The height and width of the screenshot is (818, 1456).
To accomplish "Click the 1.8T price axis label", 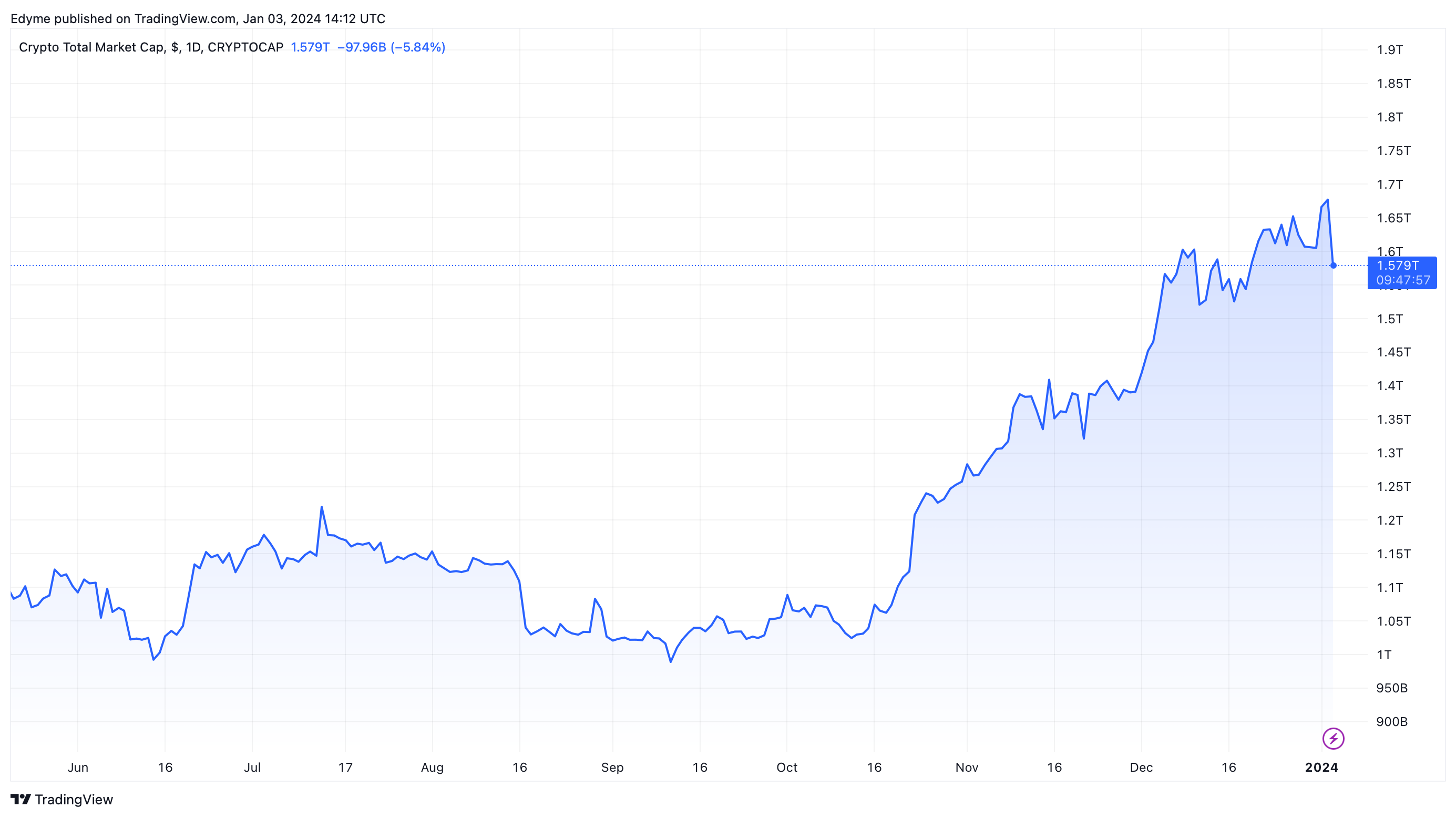I will coord(1389,117).
